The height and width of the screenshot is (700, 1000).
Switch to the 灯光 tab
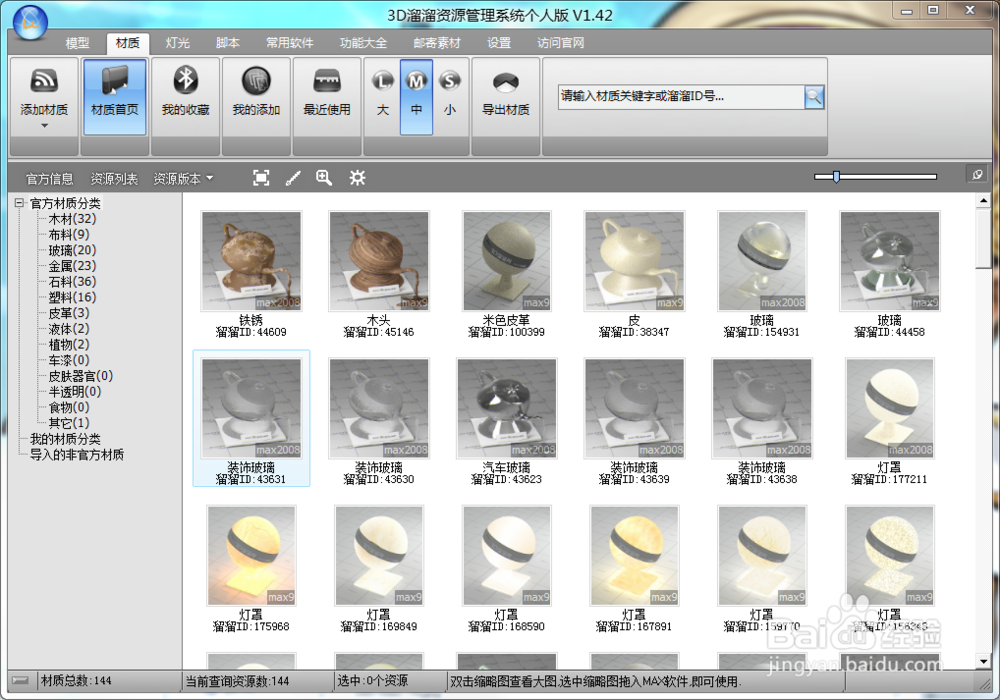point(175,43)
